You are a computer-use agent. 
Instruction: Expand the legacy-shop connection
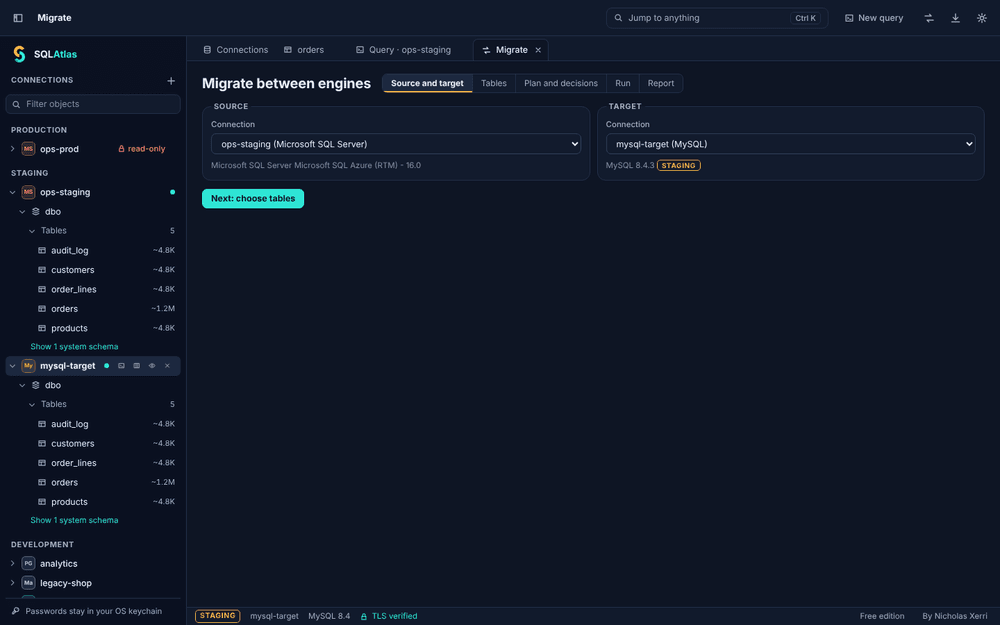(x=12, y=583)
